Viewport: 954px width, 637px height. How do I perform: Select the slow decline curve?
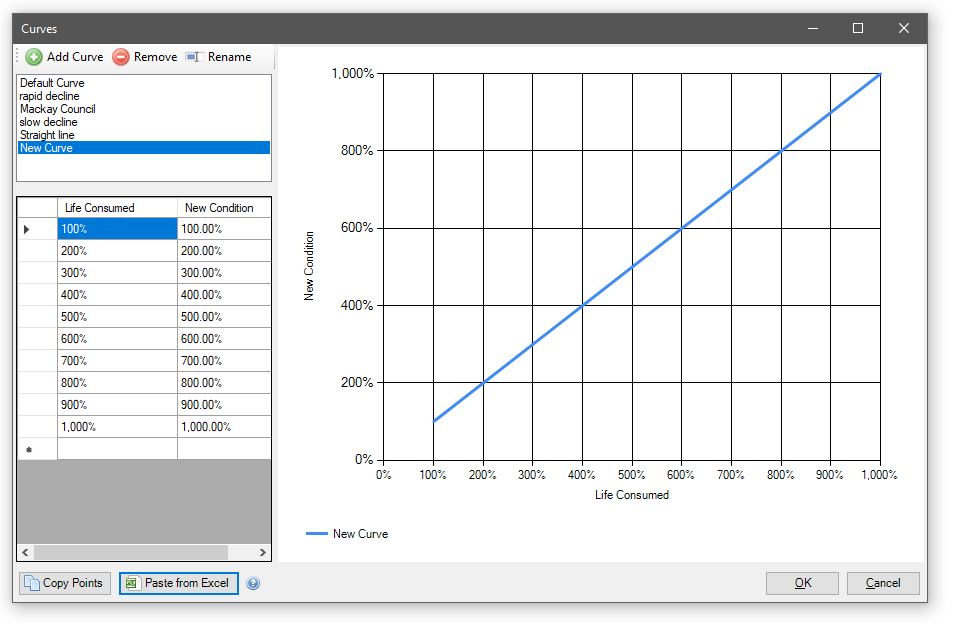[x=48, y=122]
